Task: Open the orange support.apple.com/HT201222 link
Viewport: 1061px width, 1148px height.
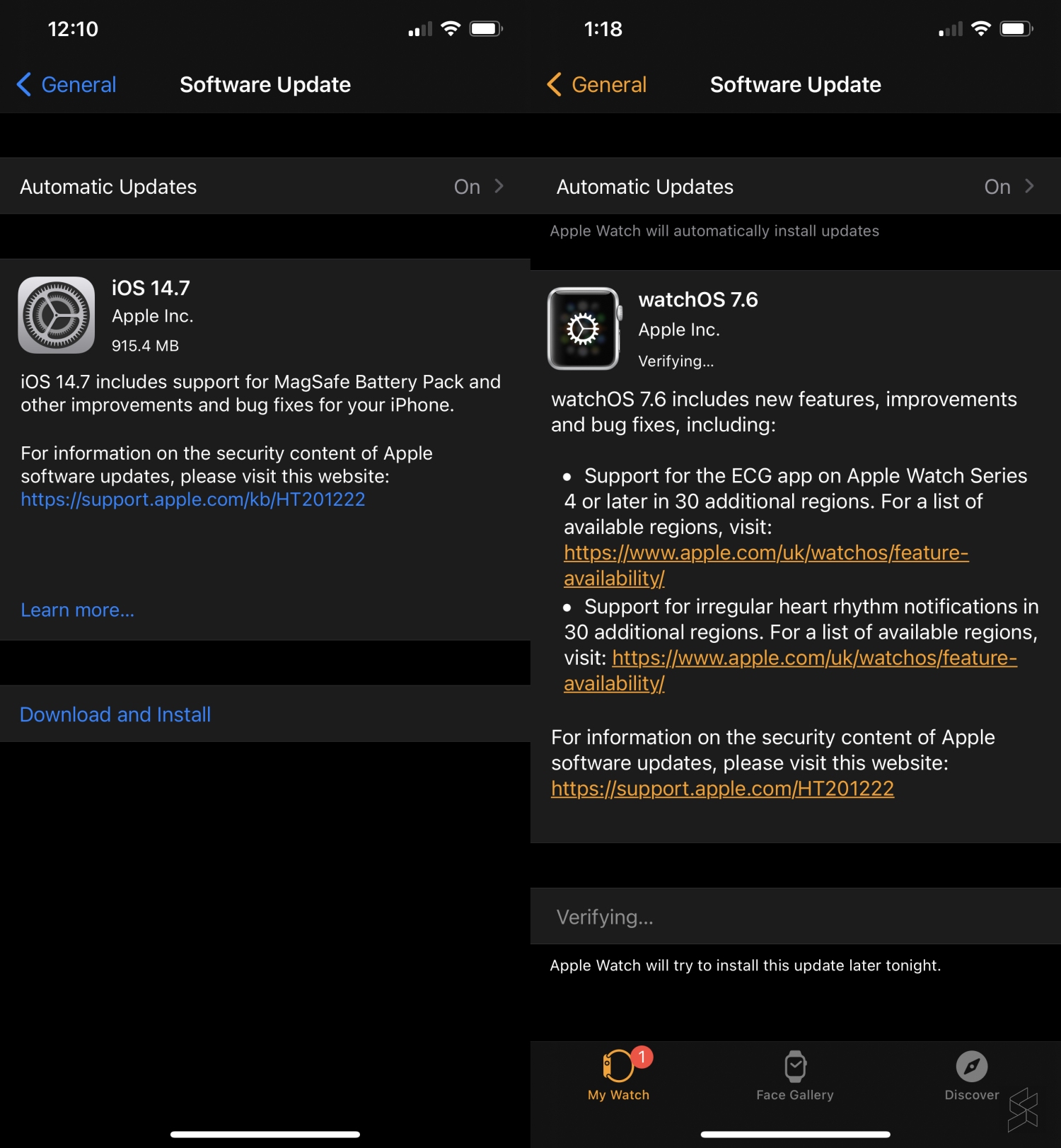Action: (722, 789)
